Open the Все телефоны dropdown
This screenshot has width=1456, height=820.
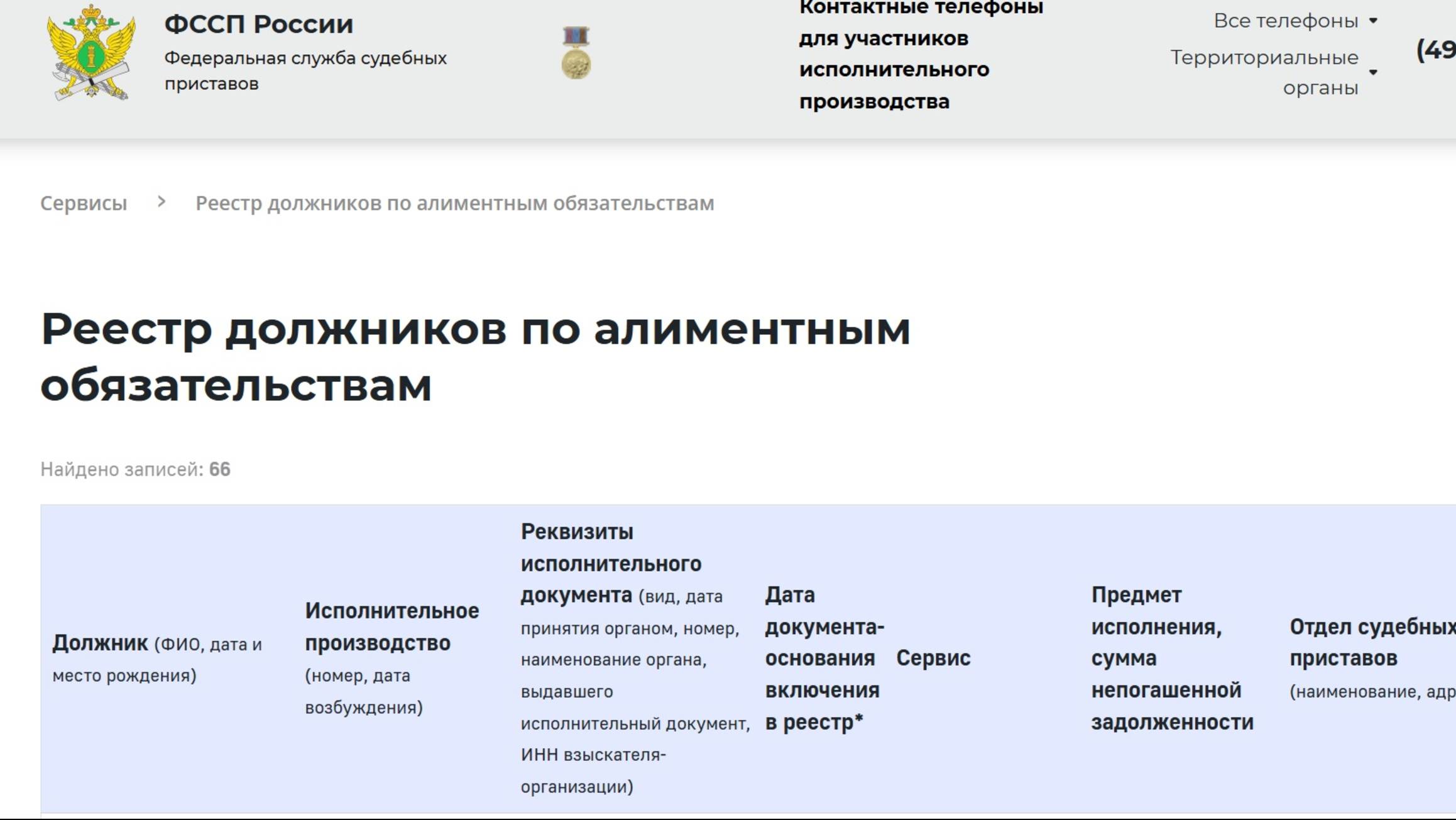click(x=1285, y=21)
